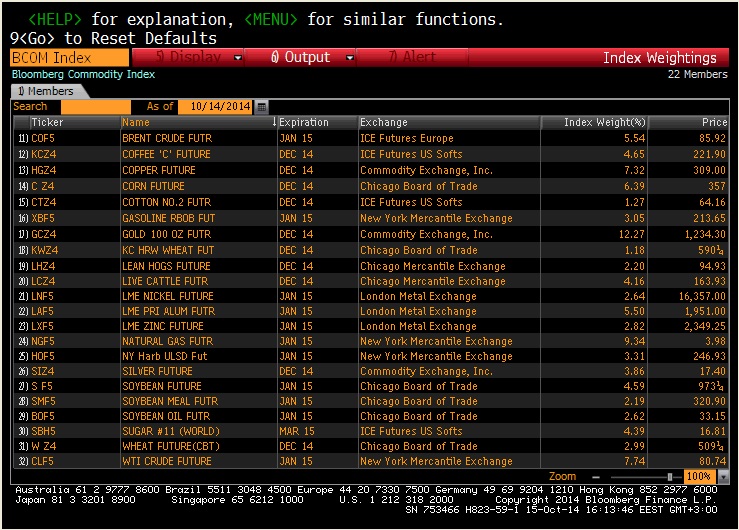Click MAR 15 expiration cell

coord(296,432)
